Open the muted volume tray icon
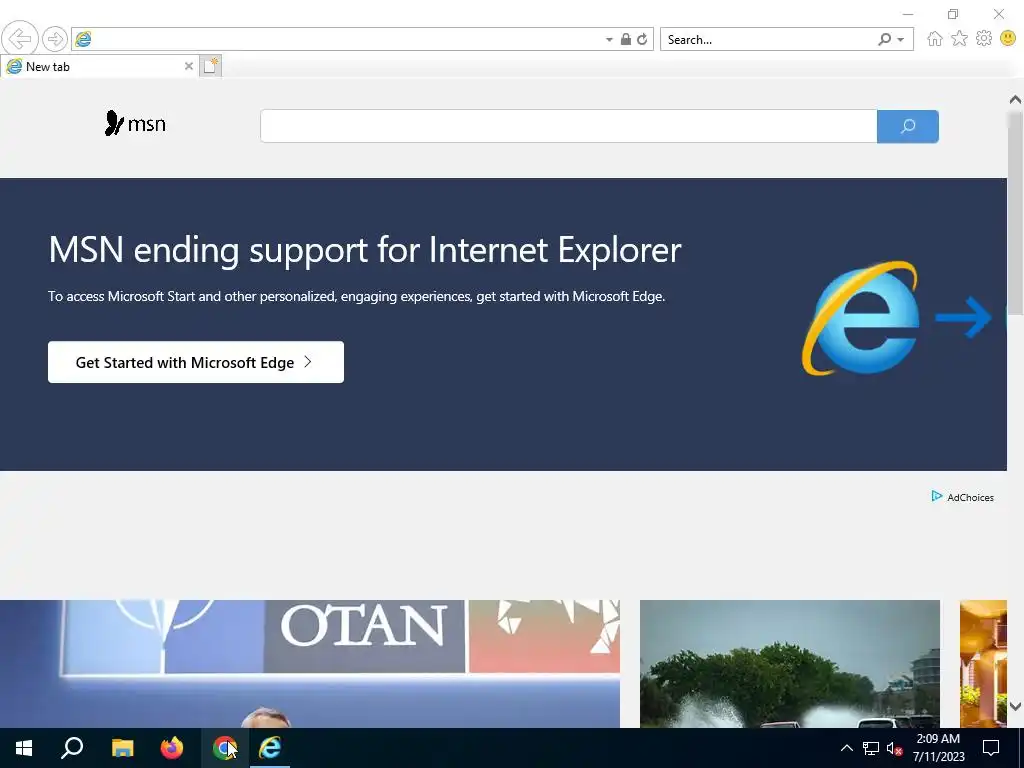The height and width of the screenshot is (768, 1024). tap(894, 748)
